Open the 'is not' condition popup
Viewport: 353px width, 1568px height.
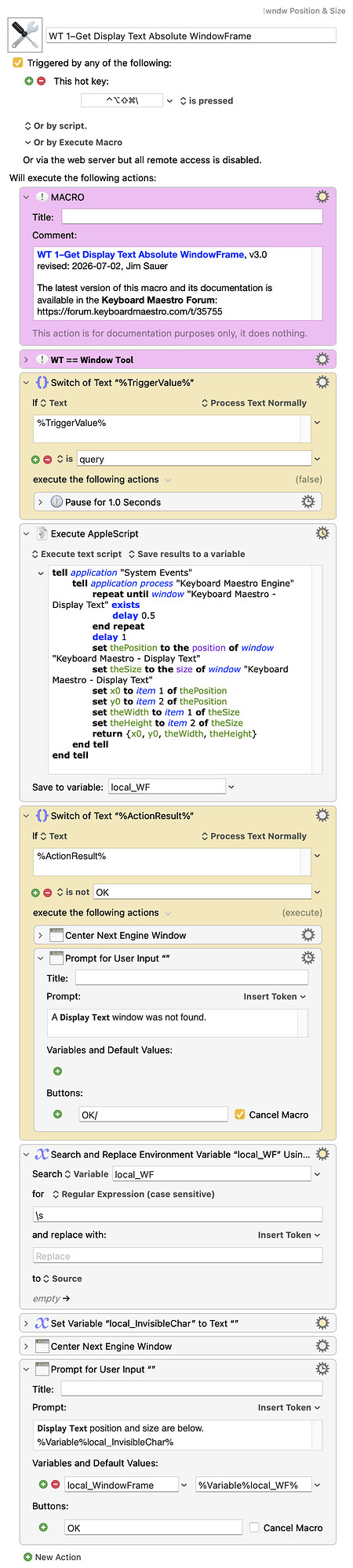coord(73,892)
